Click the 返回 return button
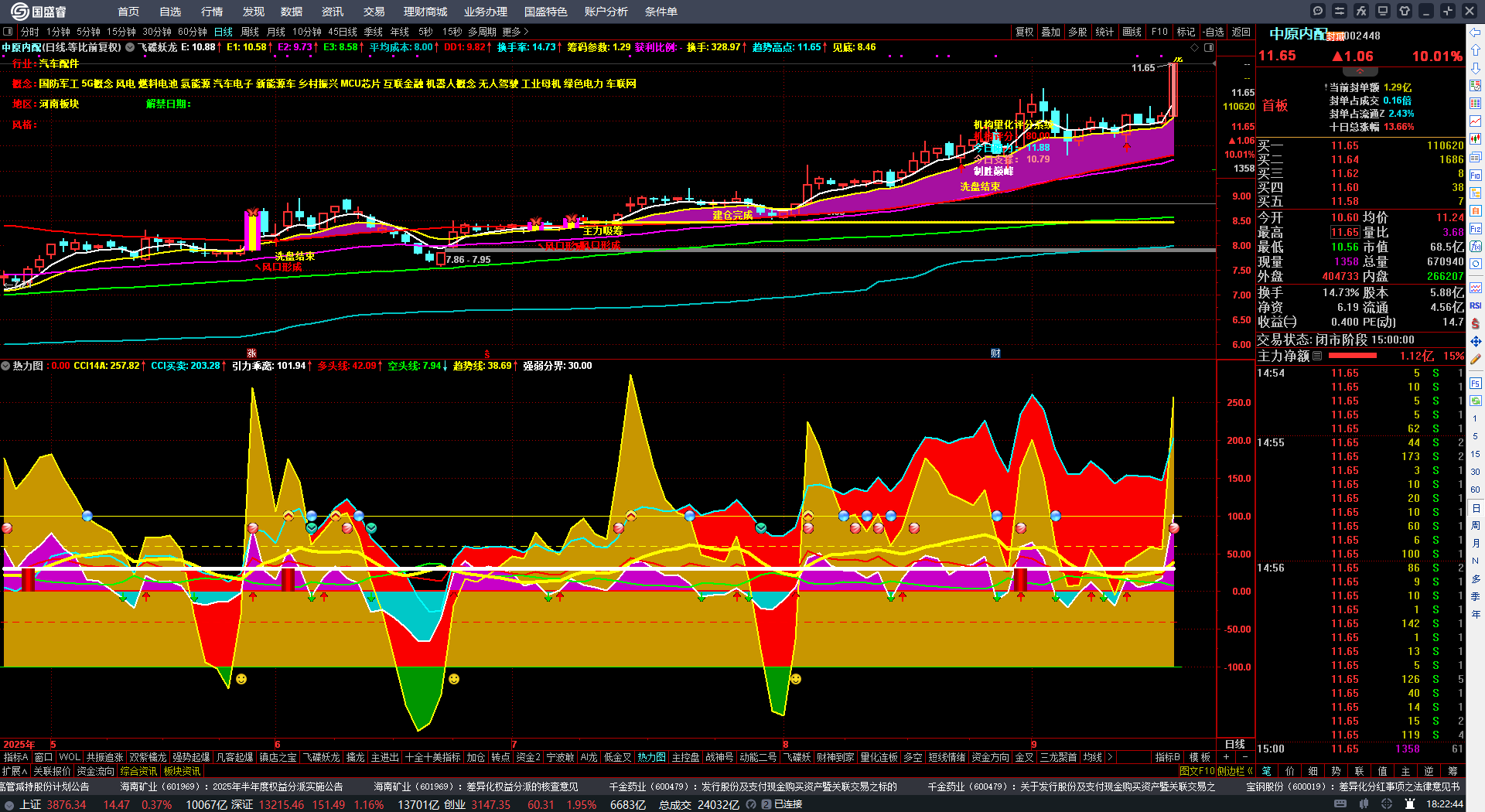Image resolution: width=1485 pixels, height=812 pixels. (1241, 32)
